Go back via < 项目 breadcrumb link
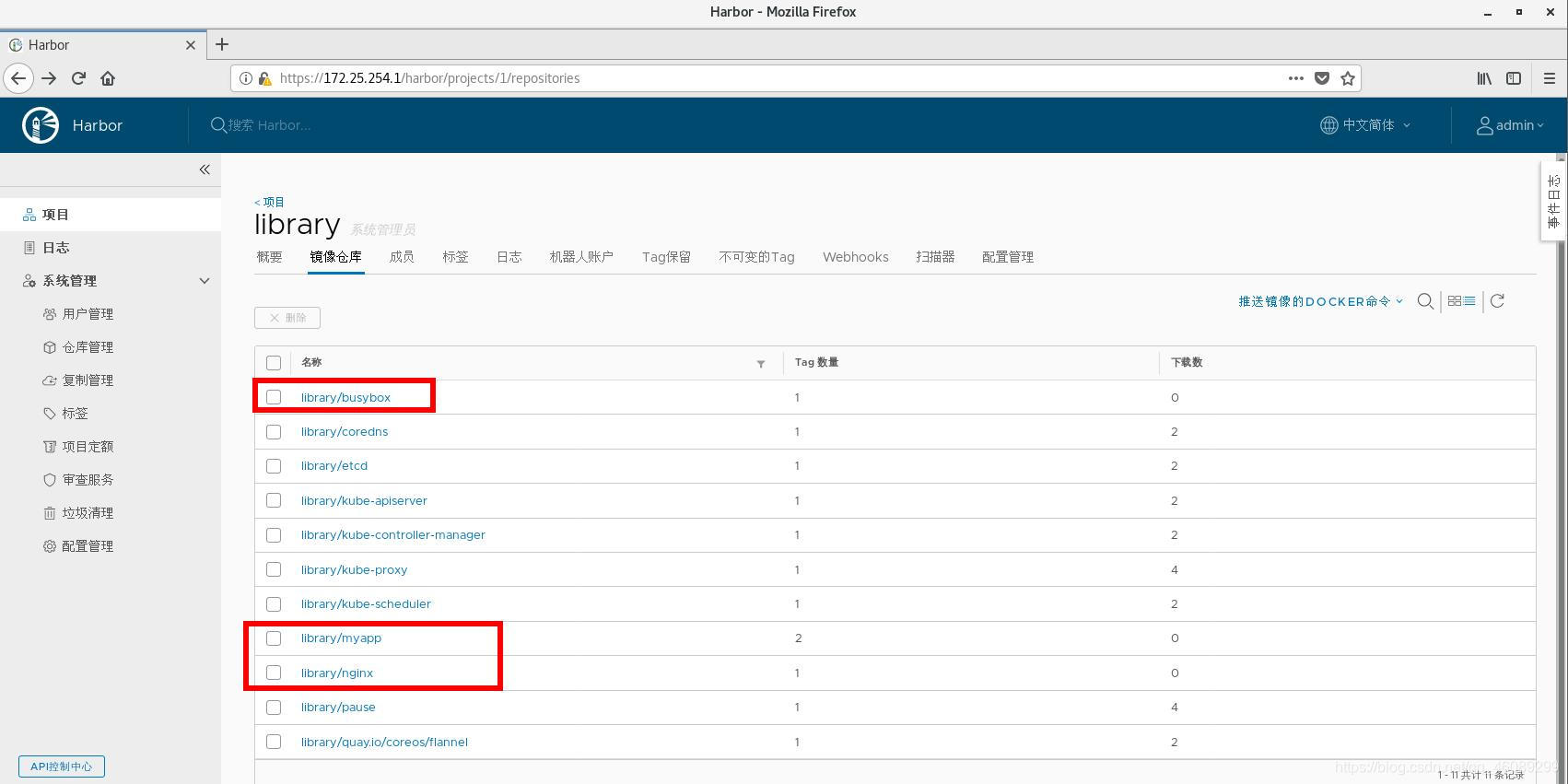 pyautogui.click(x=270, y=202)
